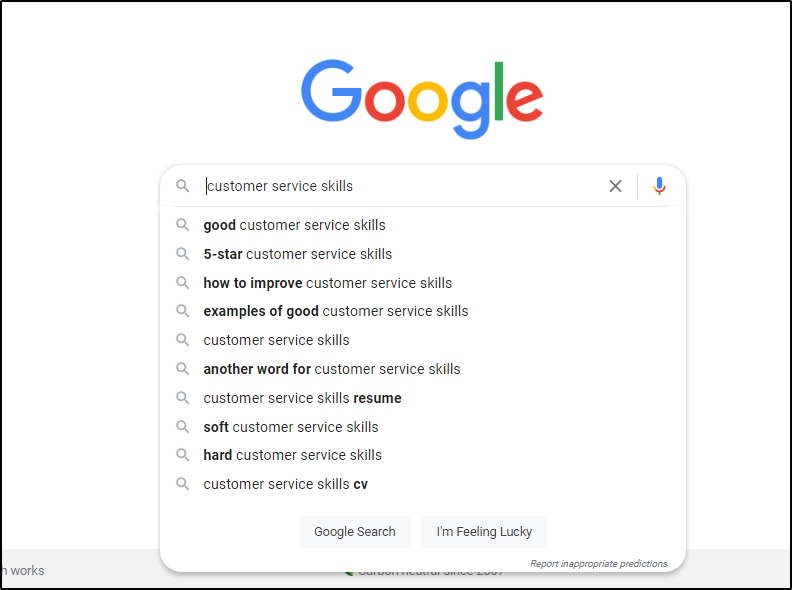Choose '5-star customer service skills' suggestion text
This screenshot has height=590, width=792.
(297, 254)
